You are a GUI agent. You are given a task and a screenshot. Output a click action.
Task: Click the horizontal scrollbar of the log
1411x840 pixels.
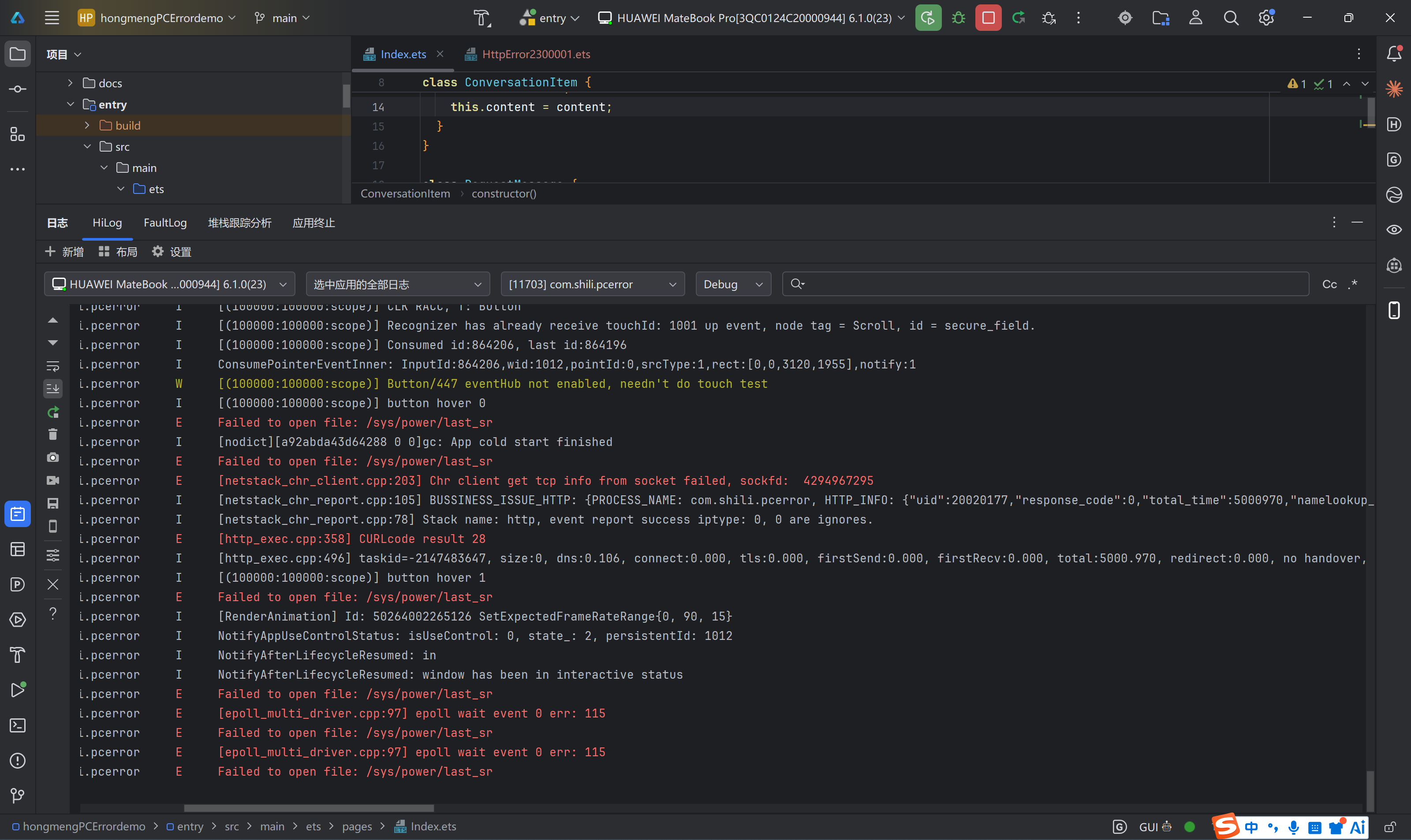tap(309, 808)
